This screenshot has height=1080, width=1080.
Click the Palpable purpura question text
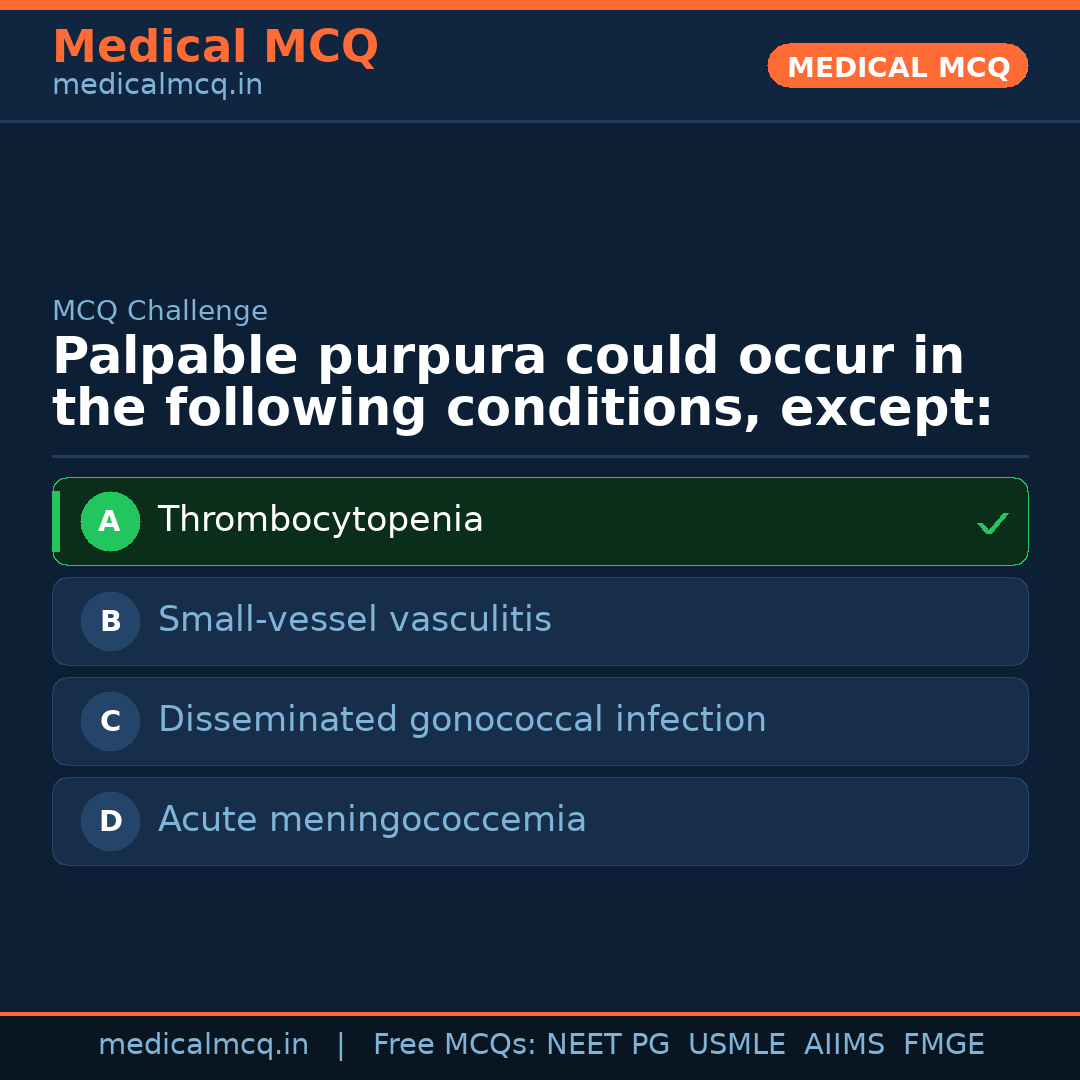point(522,383)
